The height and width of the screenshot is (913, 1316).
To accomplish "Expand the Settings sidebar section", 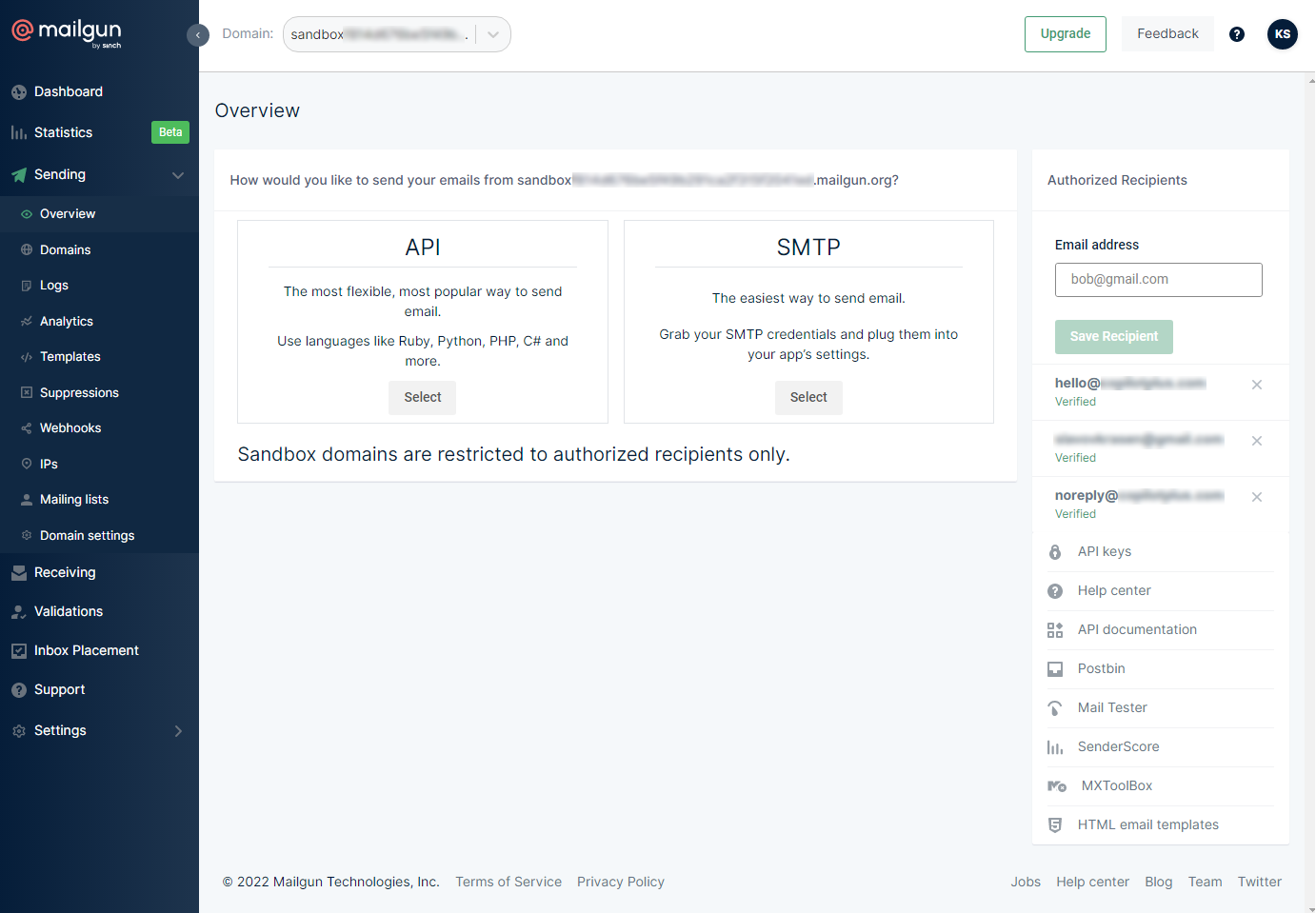I will pos(177,731).
